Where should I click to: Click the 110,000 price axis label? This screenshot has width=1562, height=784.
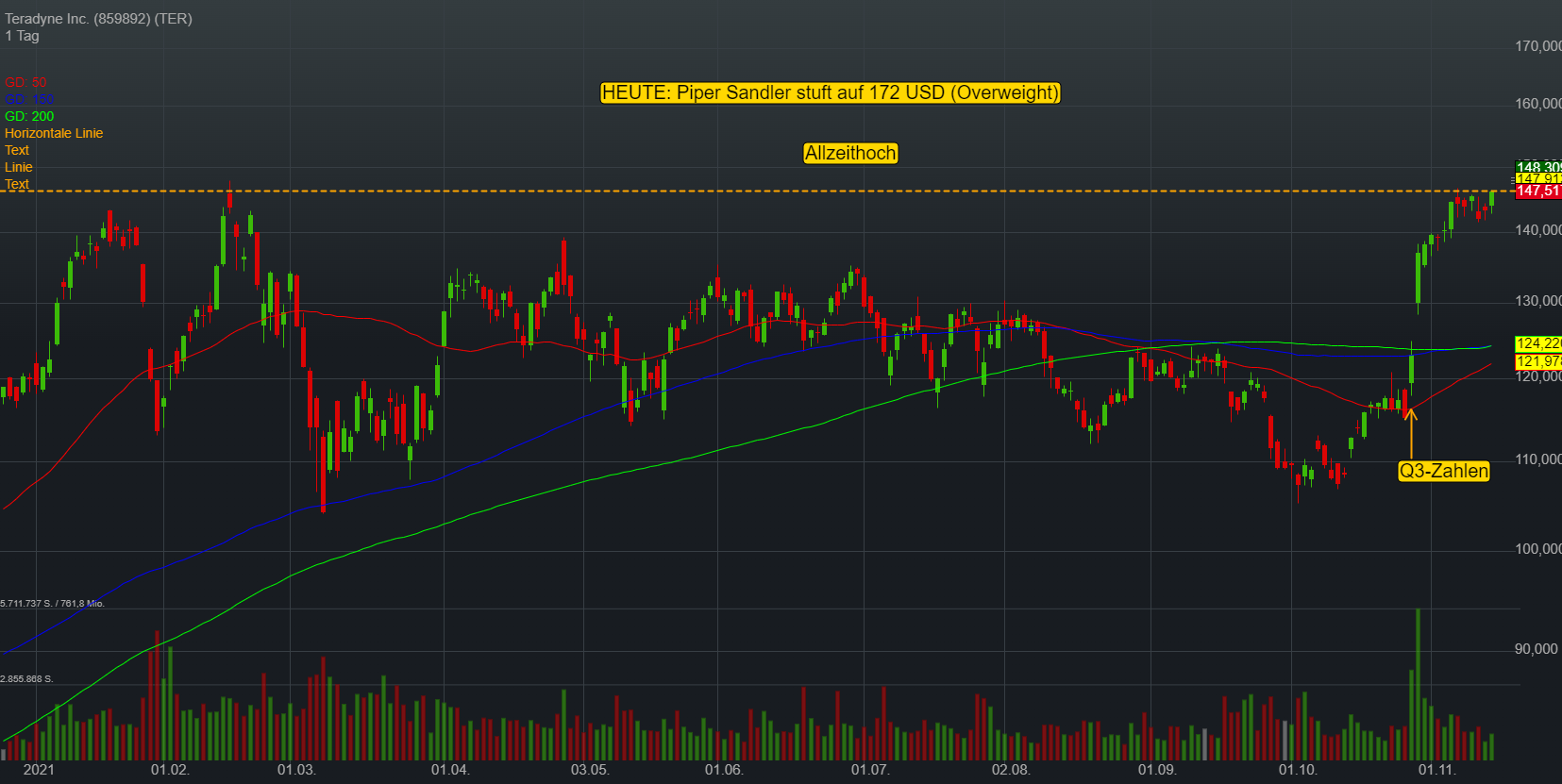click(1538, 459)
